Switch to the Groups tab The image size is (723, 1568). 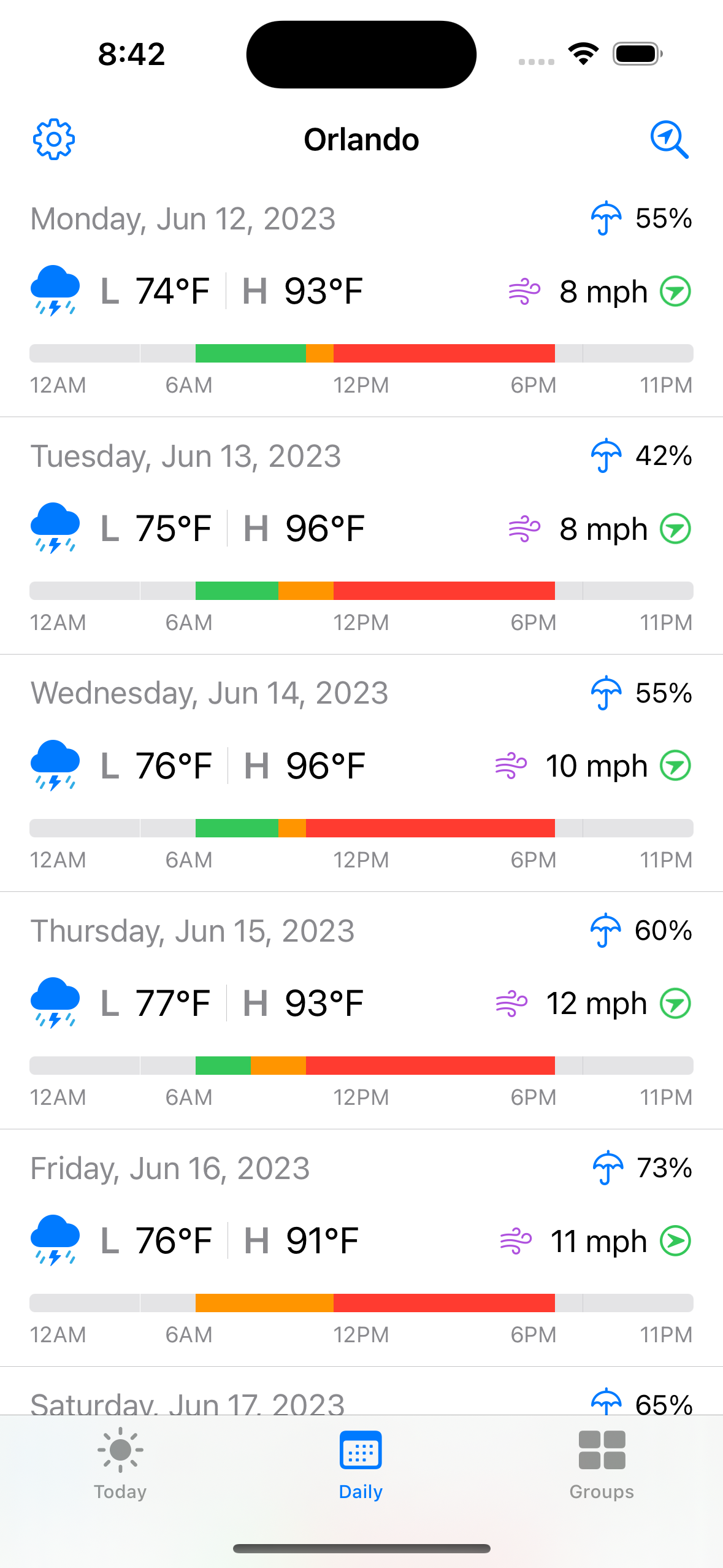pos(602,1463)
